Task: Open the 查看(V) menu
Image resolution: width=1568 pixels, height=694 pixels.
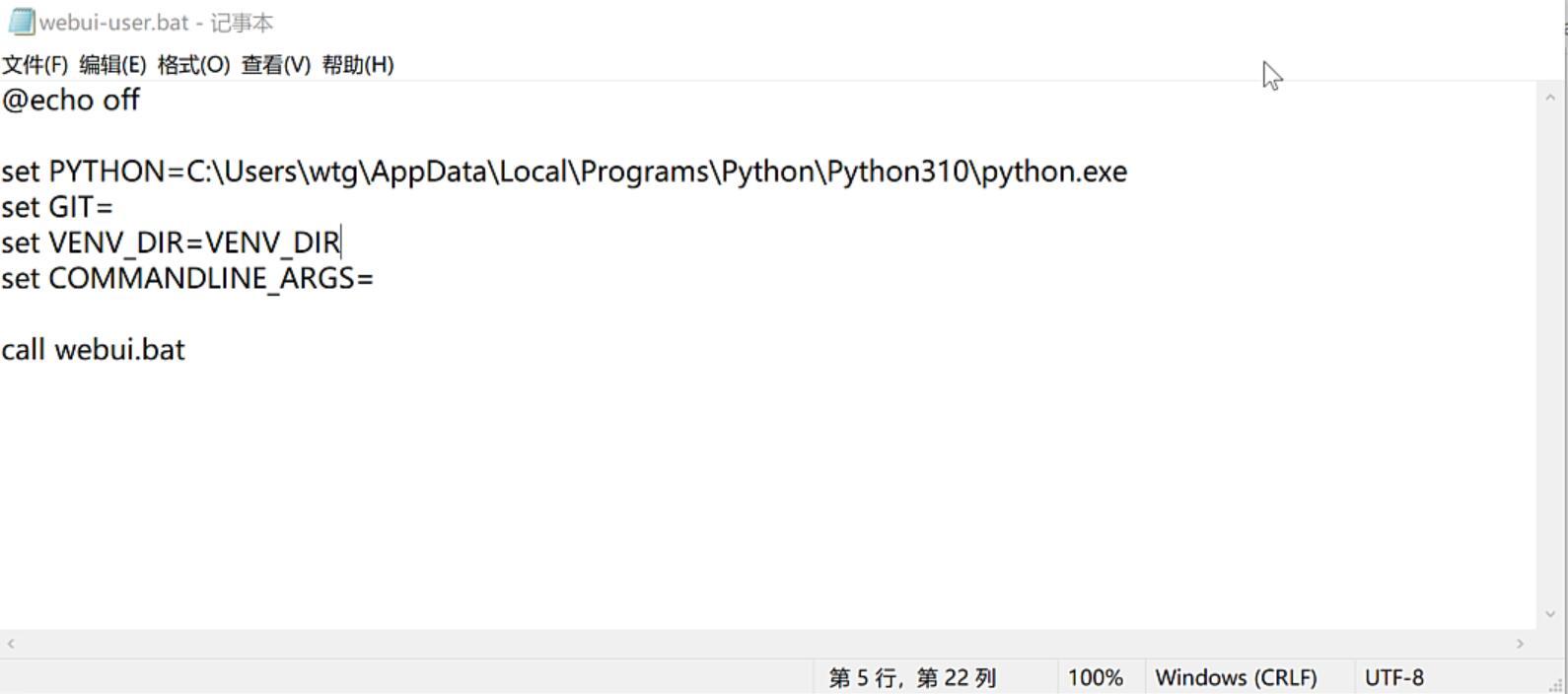Action: pos(276,65)
